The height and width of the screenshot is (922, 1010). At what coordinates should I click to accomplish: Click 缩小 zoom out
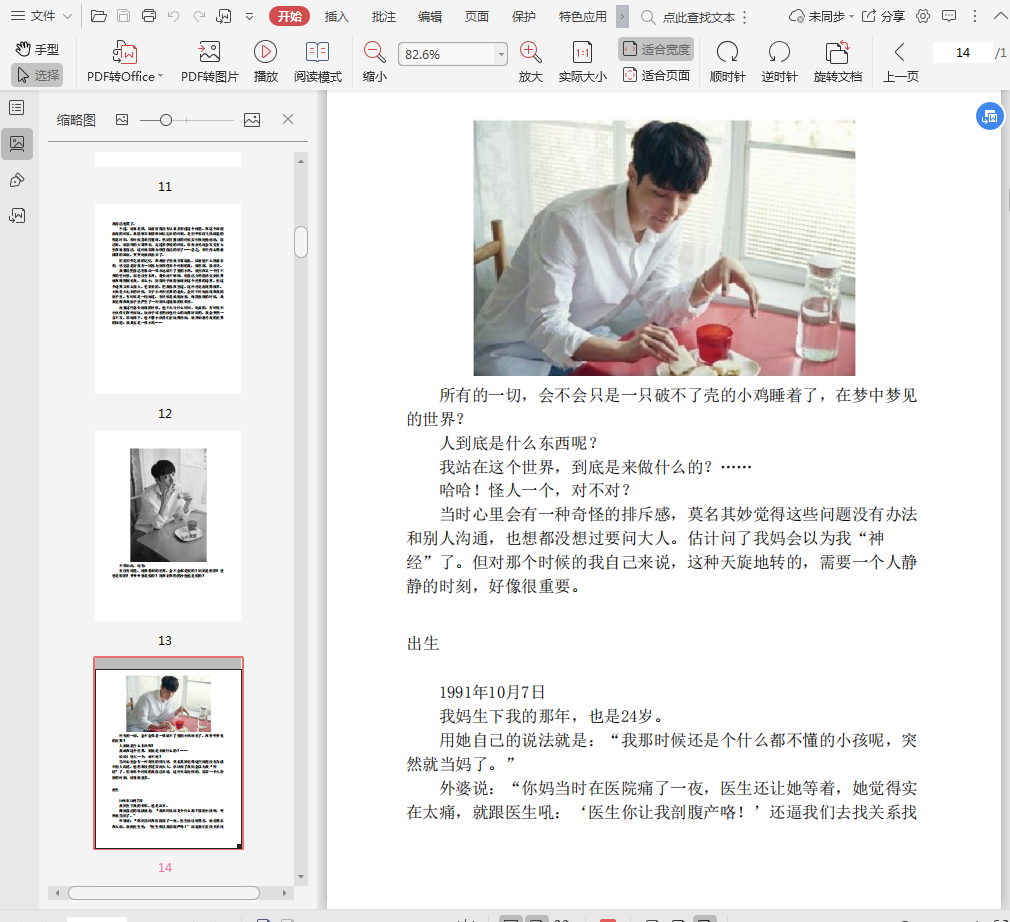(x=374, y=62)
